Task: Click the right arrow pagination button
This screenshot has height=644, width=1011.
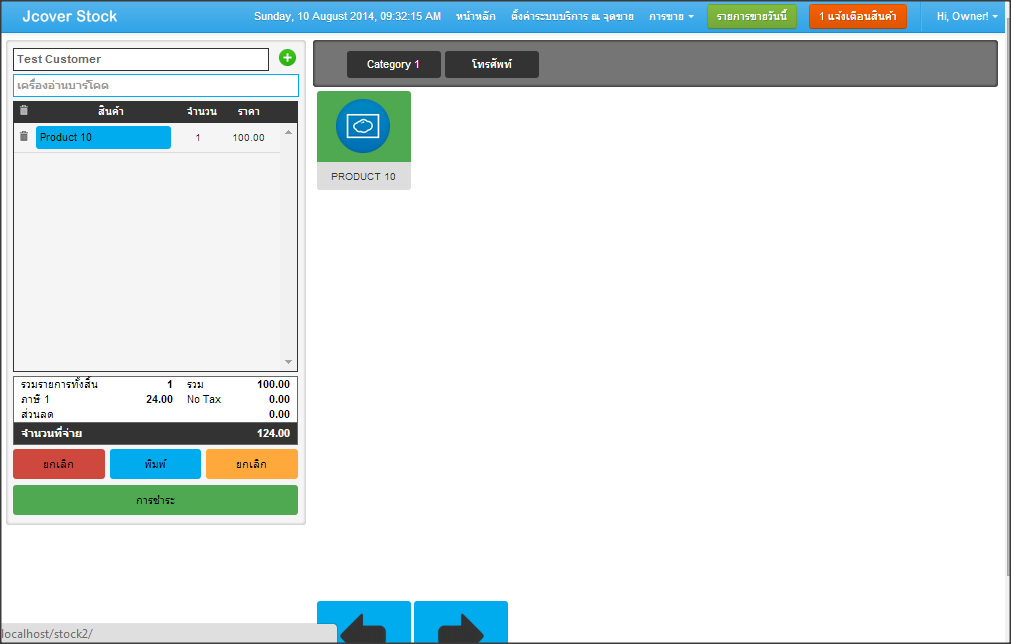Action: (x=461, y=623)
